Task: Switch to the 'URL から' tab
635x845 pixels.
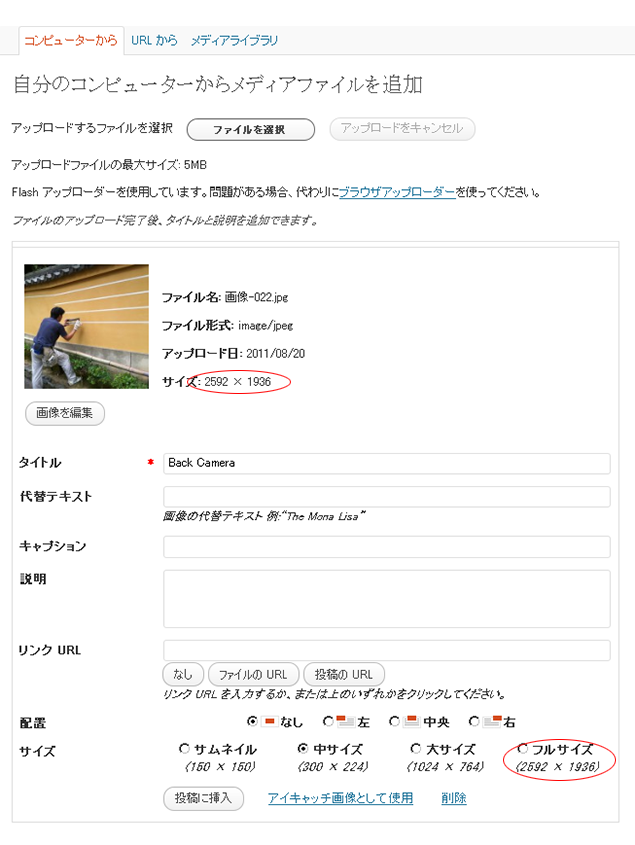Action: (x=154, y=40)
